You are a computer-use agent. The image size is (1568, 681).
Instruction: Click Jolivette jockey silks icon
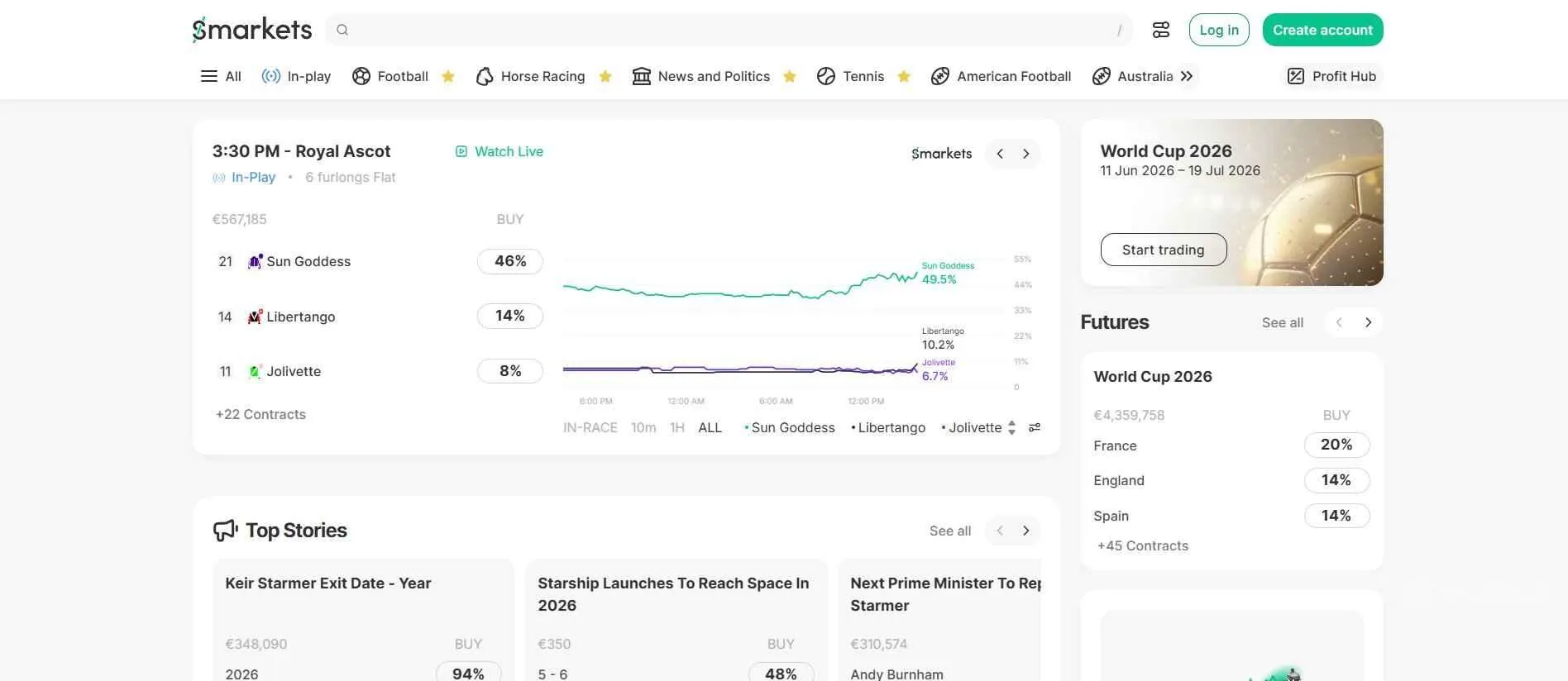(256, 371)
